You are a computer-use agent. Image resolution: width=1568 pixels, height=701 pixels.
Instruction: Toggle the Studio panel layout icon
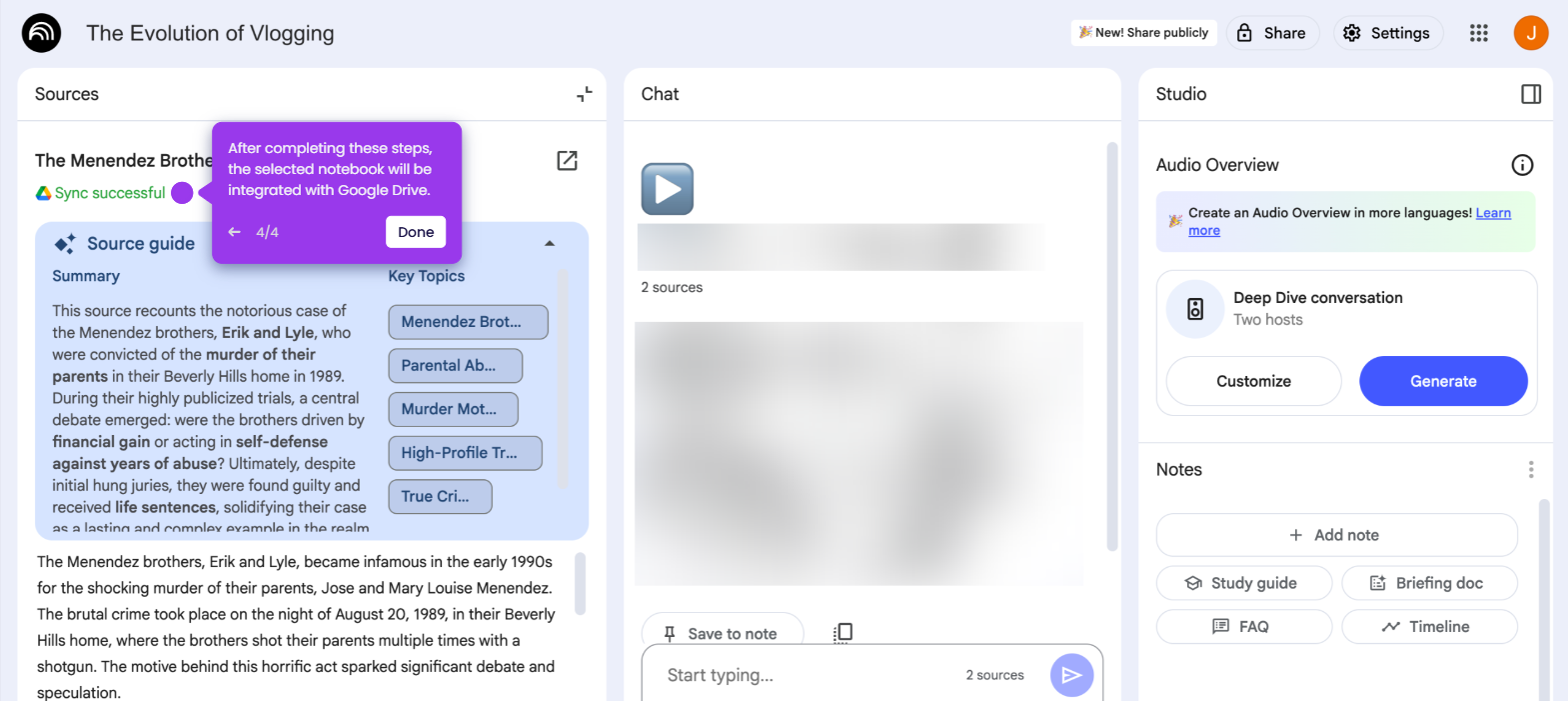coord(1531,94)
